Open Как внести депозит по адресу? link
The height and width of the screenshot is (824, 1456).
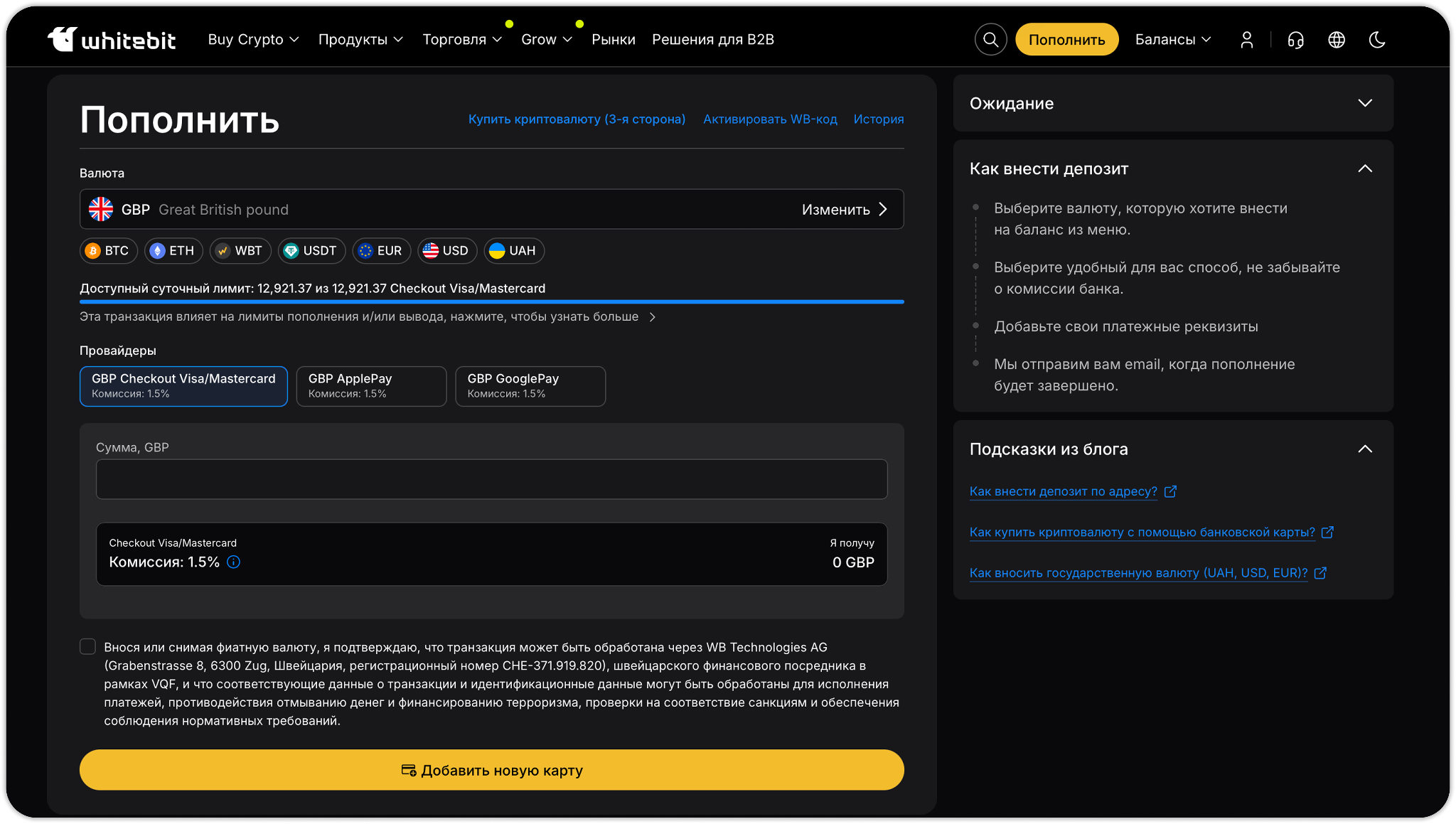pos(1064,491)
